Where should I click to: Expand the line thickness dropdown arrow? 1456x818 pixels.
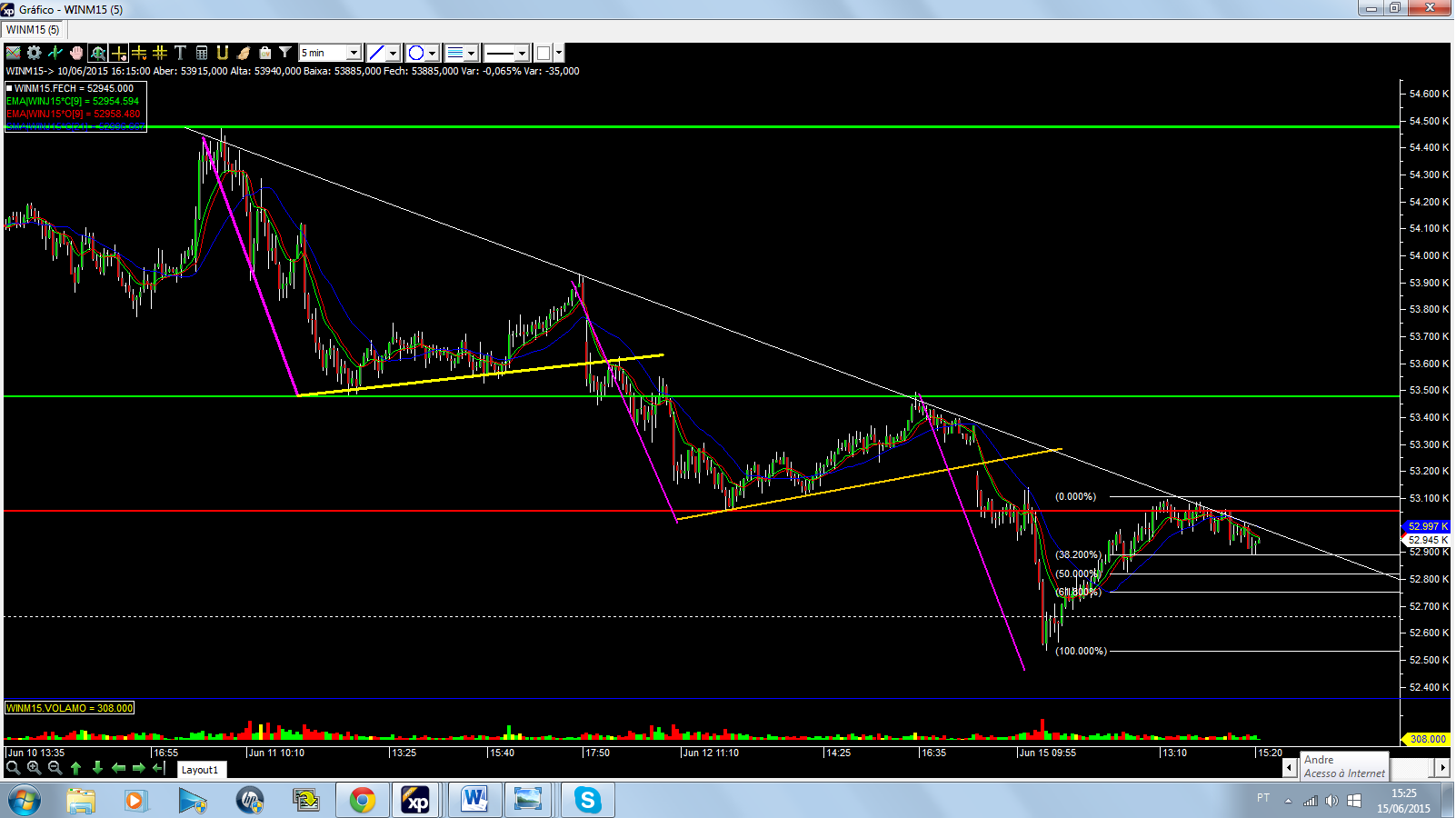point(473,53)
